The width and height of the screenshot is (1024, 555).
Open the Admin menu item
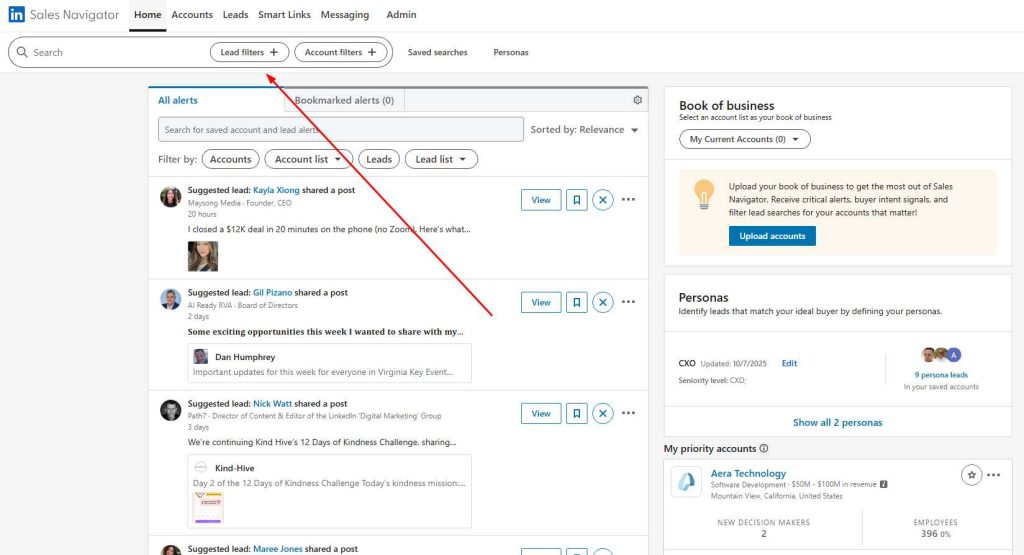(401, 14)
